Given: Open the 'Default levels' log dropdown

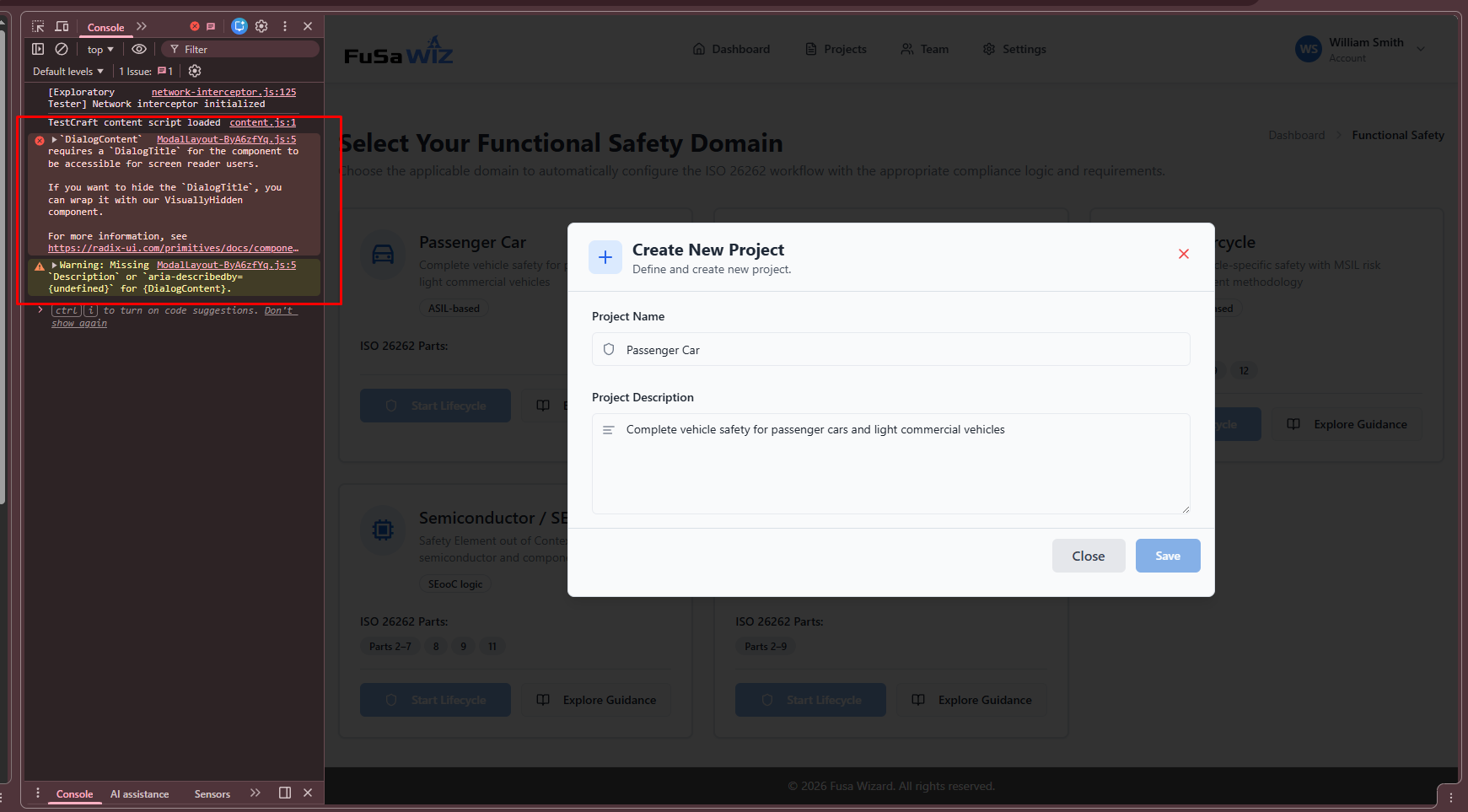Looking at the screenshot, I should [68, 72].
